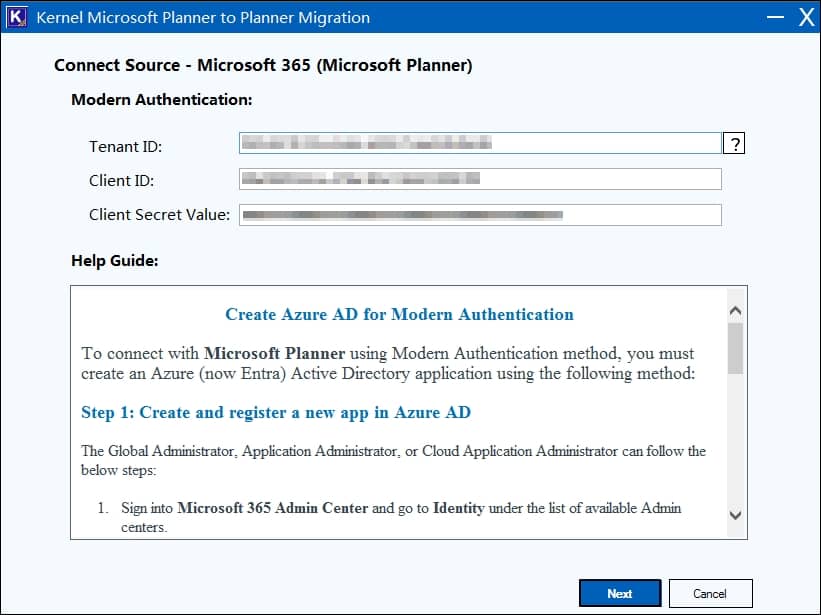Click the Cancel button
The height and width of the screenshot is (615, 821).
[711, 594]
